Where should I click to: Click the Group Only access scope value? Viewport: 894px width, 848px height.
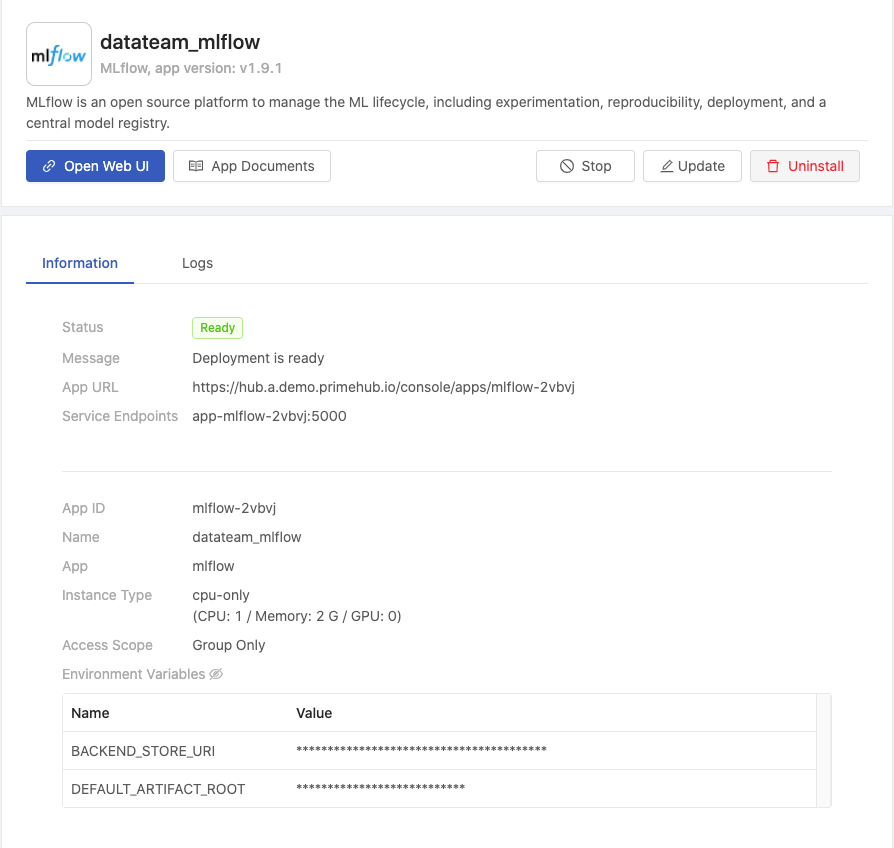pyautogui.click(x=229, y=645)
